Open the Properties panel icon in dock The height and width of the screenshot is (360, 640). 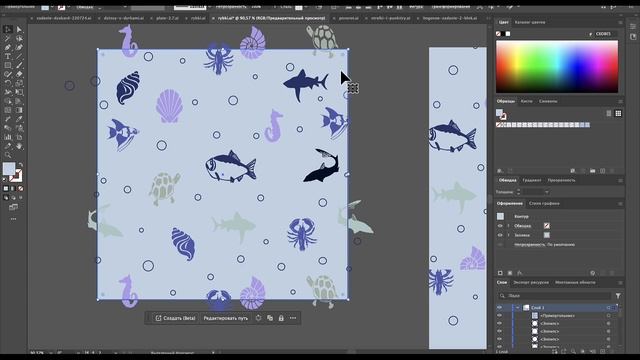633,27
